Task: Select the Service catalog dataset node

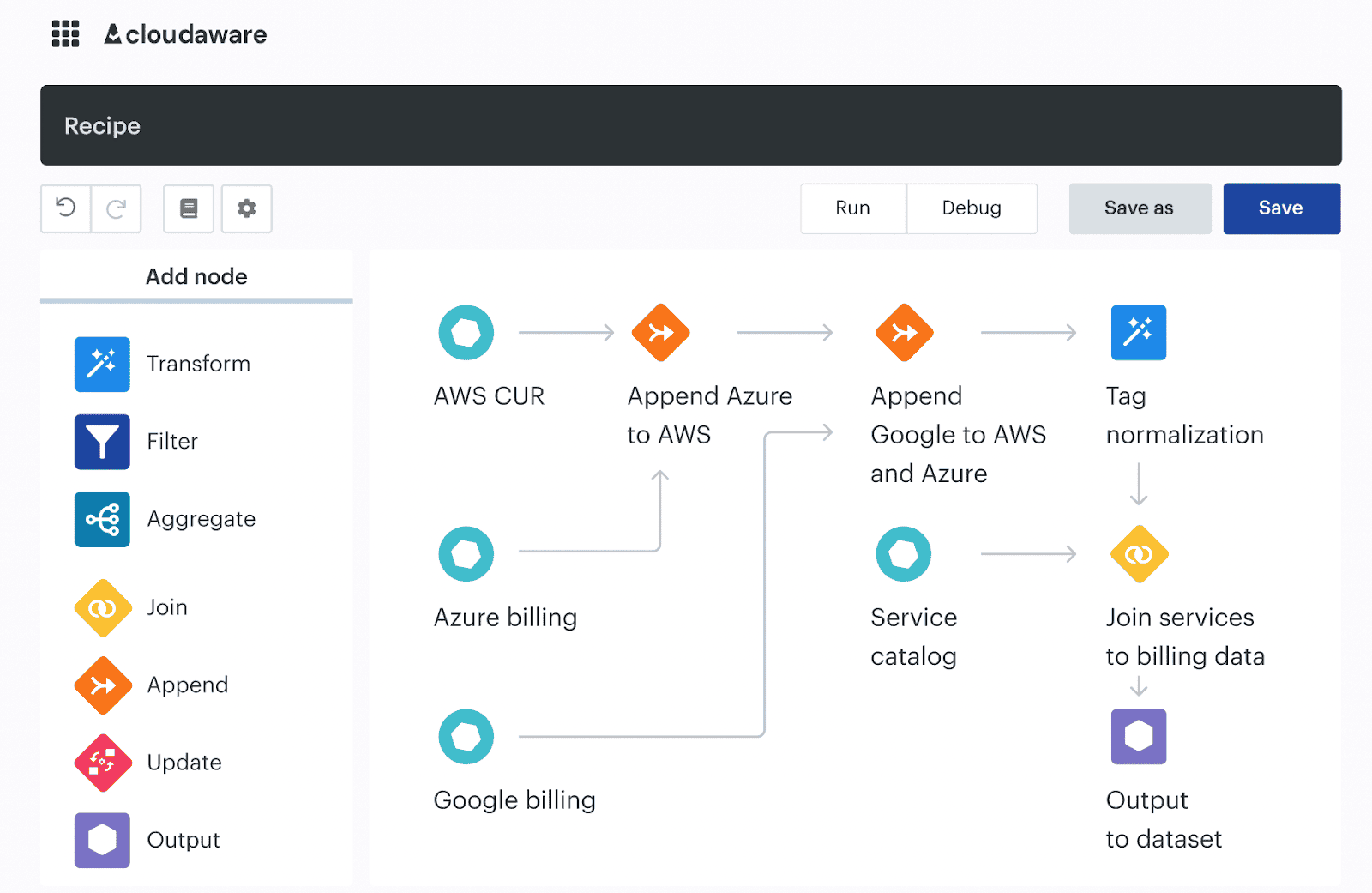Action: 904,554
